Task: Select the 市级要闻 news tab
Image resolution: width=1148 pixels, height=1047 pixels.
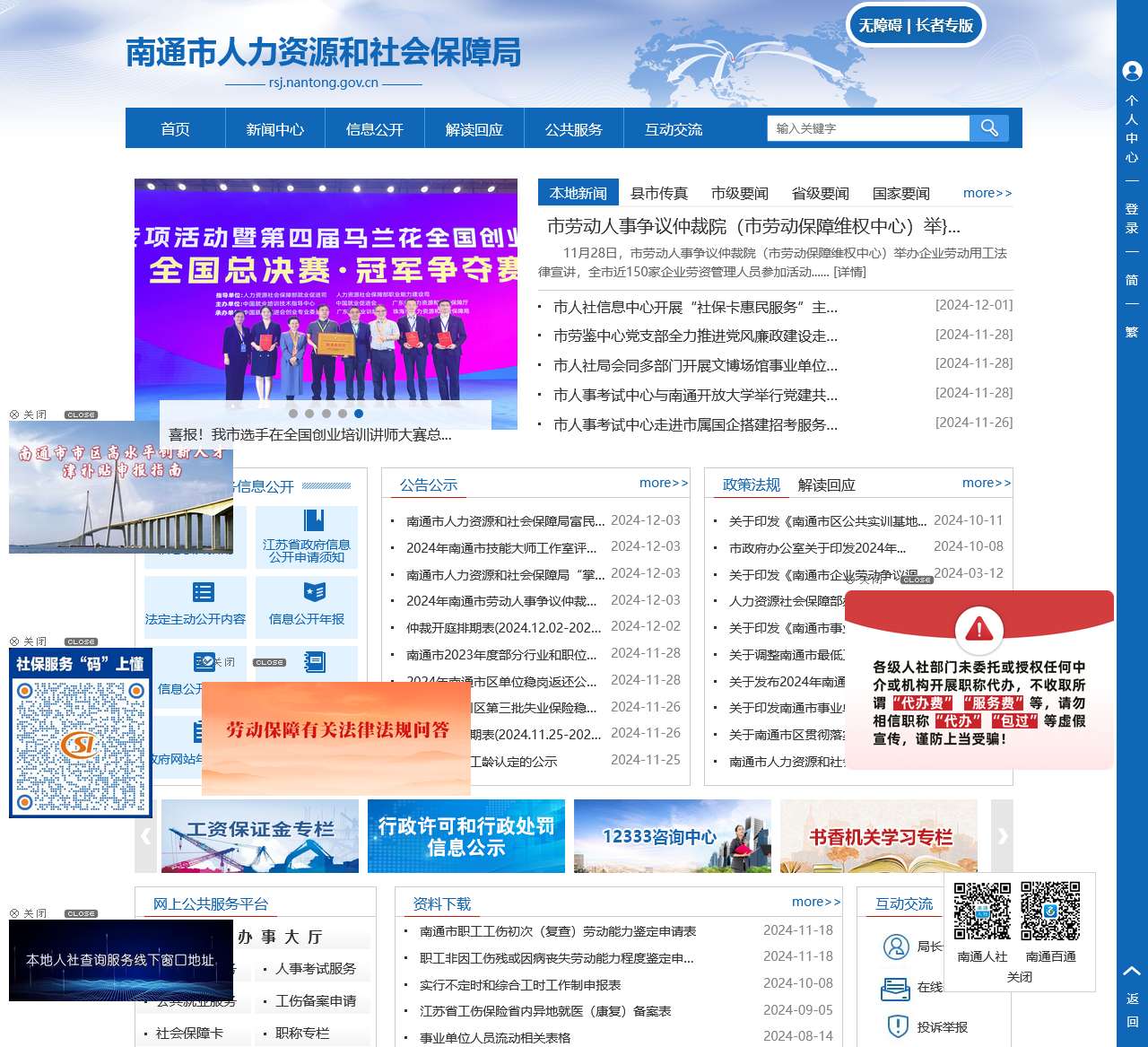Action: pyautogui.click(x=740, y=193)
